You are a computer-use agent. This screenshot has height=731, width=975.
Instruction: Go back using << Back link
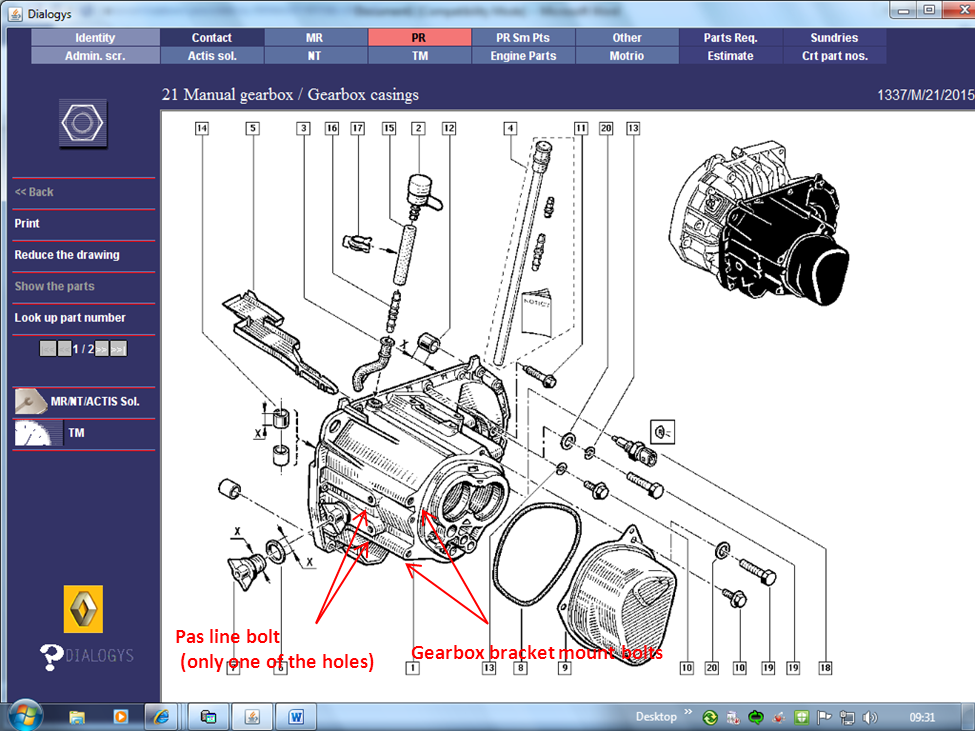pos(34,192)
